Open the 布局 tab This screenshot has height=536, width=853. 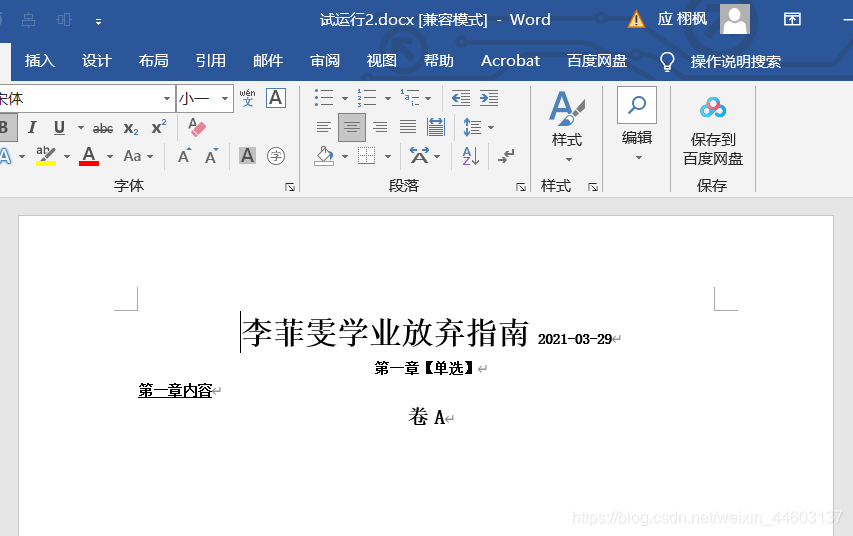pos(153,61)
